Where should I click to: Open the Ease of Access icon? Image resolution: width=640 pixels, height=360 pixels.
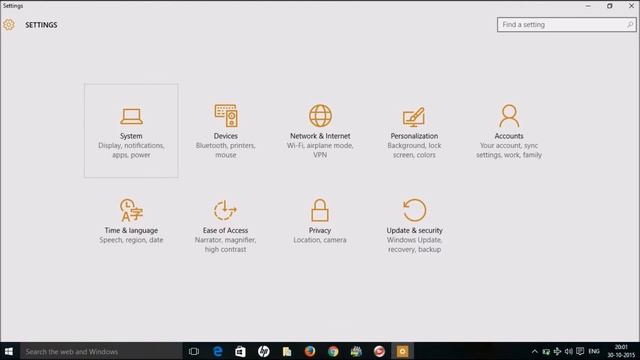pos(225,210)
